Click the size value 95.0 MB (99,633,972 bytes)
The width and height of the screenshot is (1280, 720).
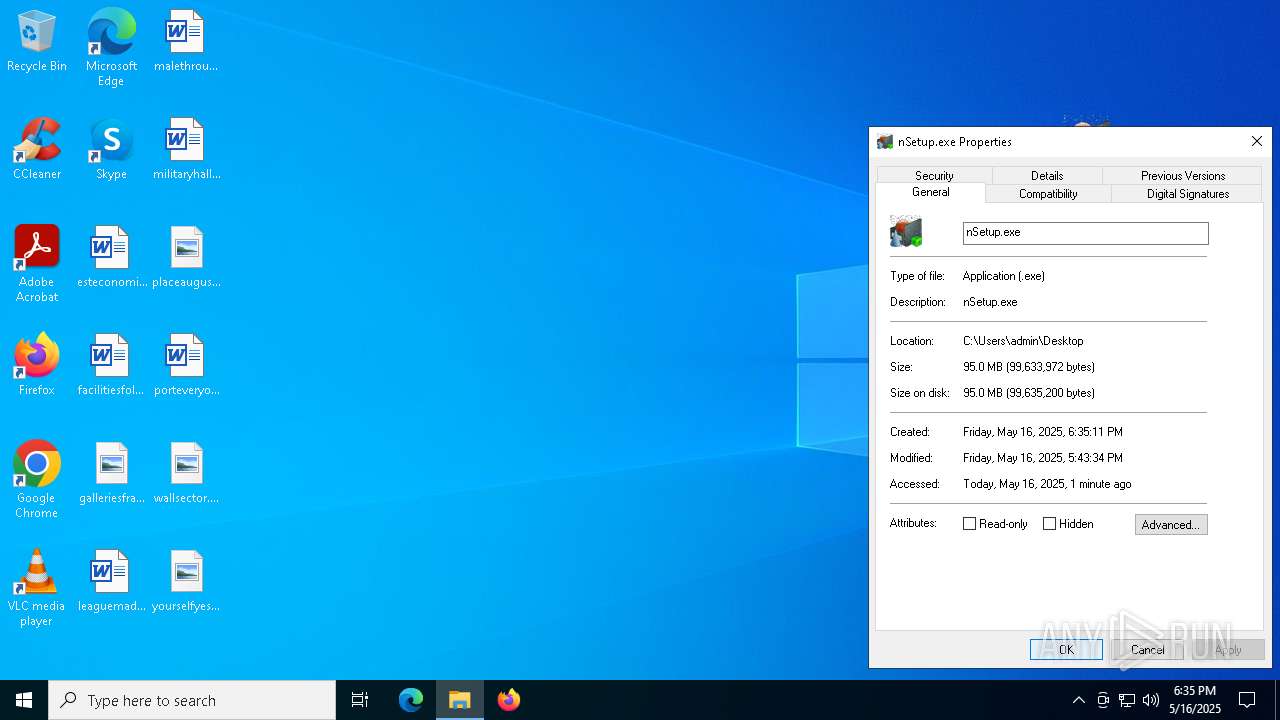pyautogui.click(x=1029, y=367)
